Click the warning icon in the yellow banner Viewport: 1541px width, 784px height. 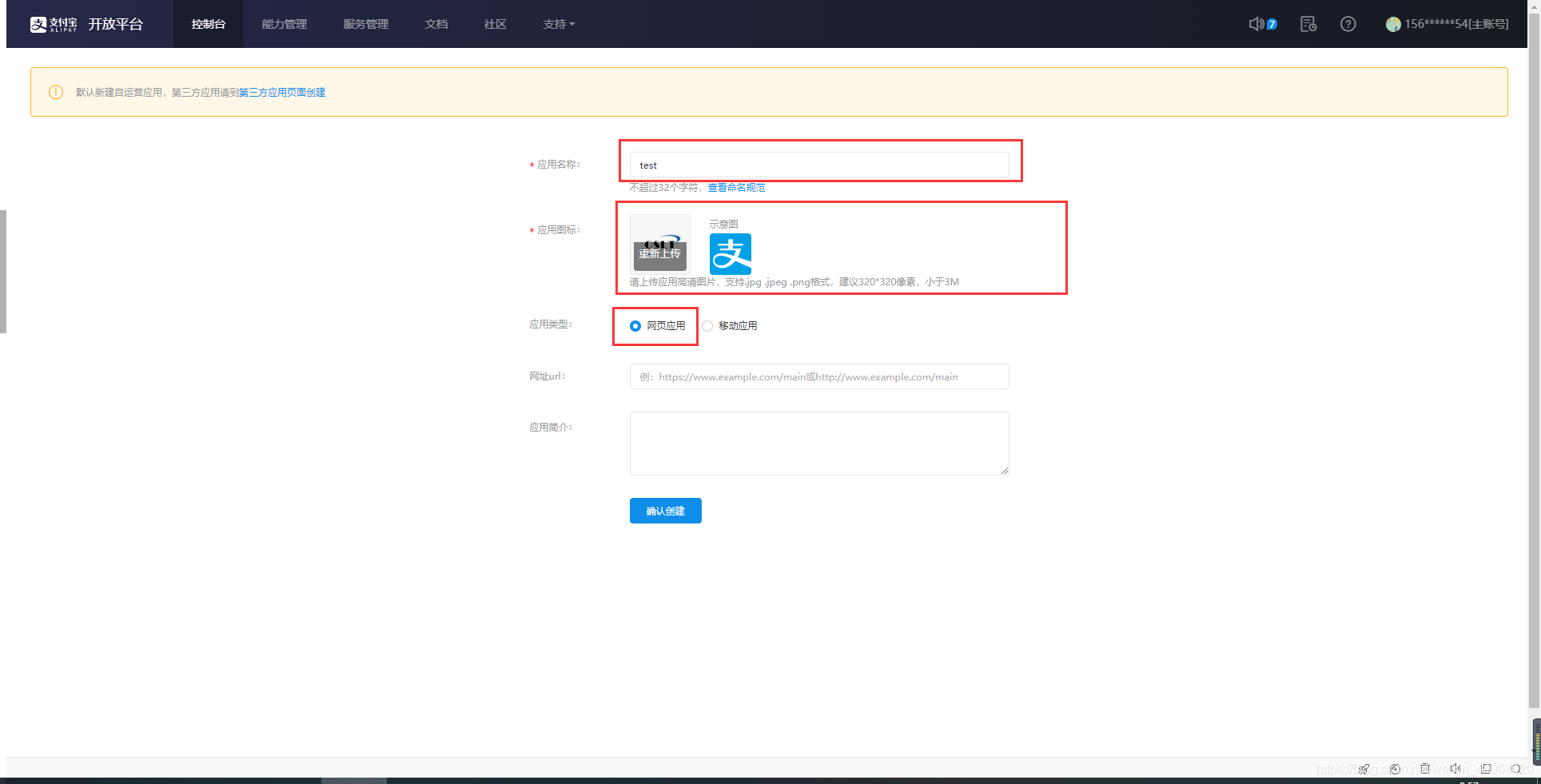[x=56, y=92]
